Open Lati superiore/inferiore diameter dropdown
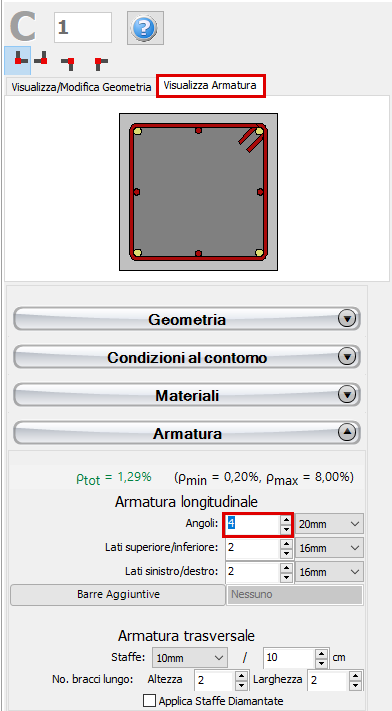The height and width of the screenshot is (711, 392). 329,548
